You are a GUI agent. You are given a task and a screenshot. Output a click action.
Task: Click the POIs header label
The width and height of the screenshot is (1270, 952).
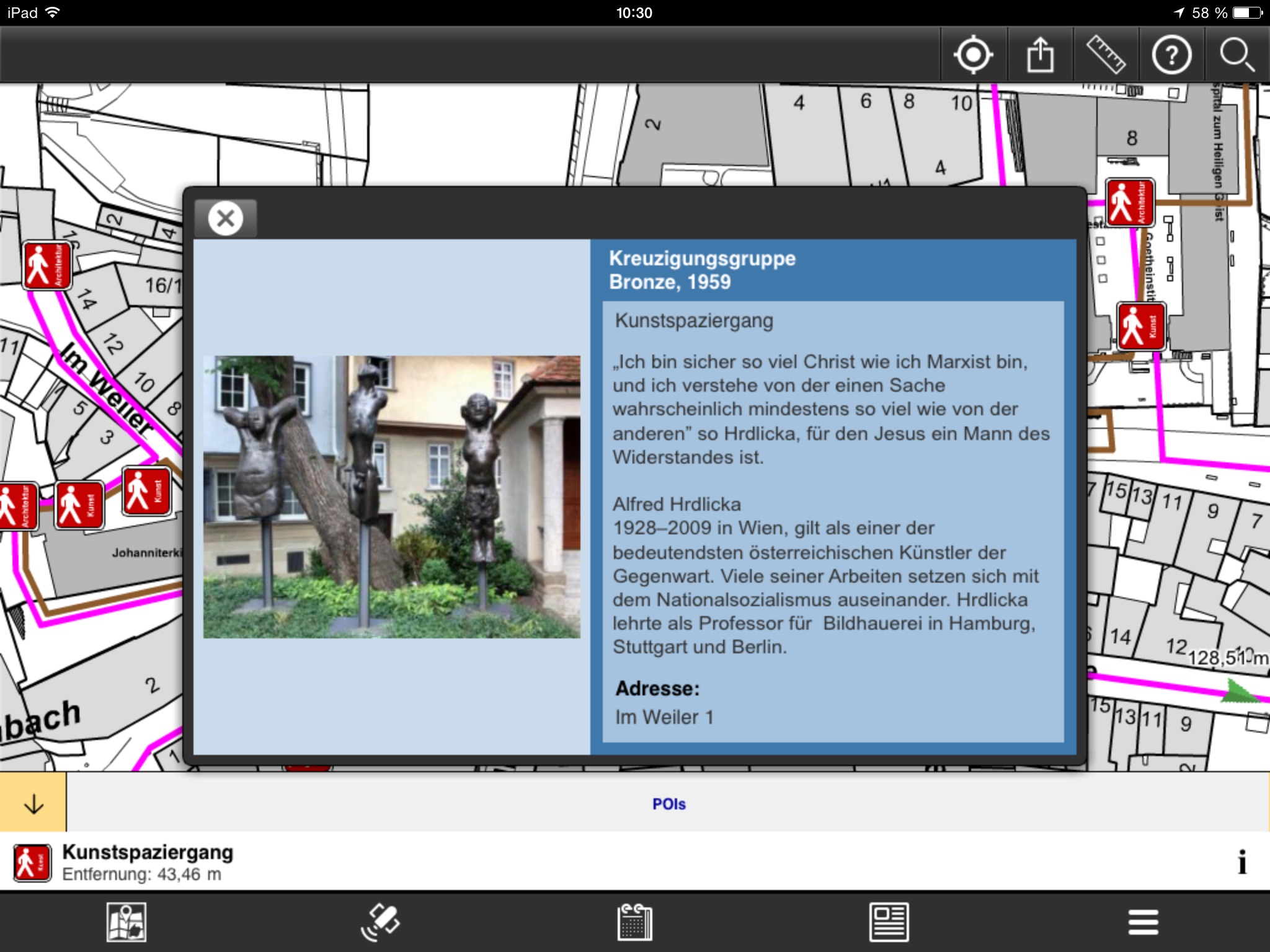click(668, 804)
